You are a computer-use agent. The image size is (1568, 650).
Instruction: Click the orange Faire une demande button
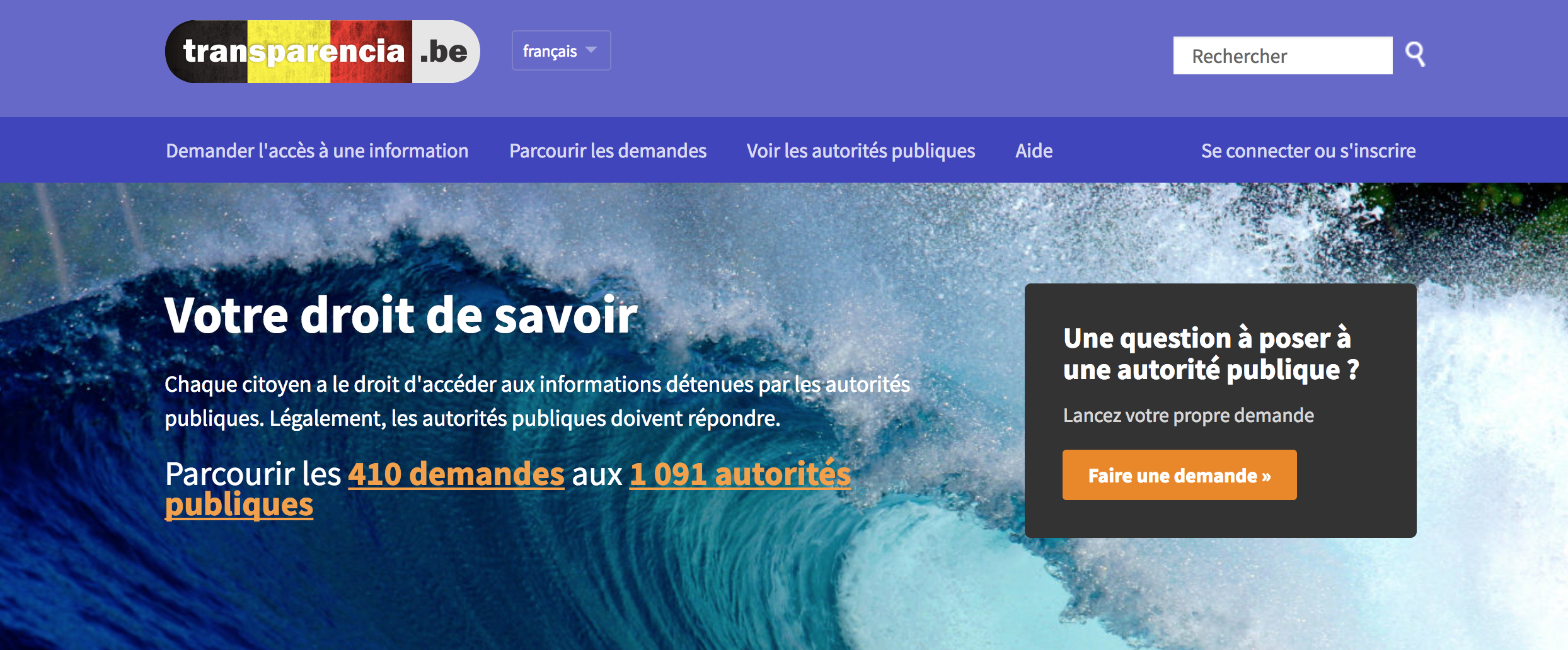[1179, 475]
